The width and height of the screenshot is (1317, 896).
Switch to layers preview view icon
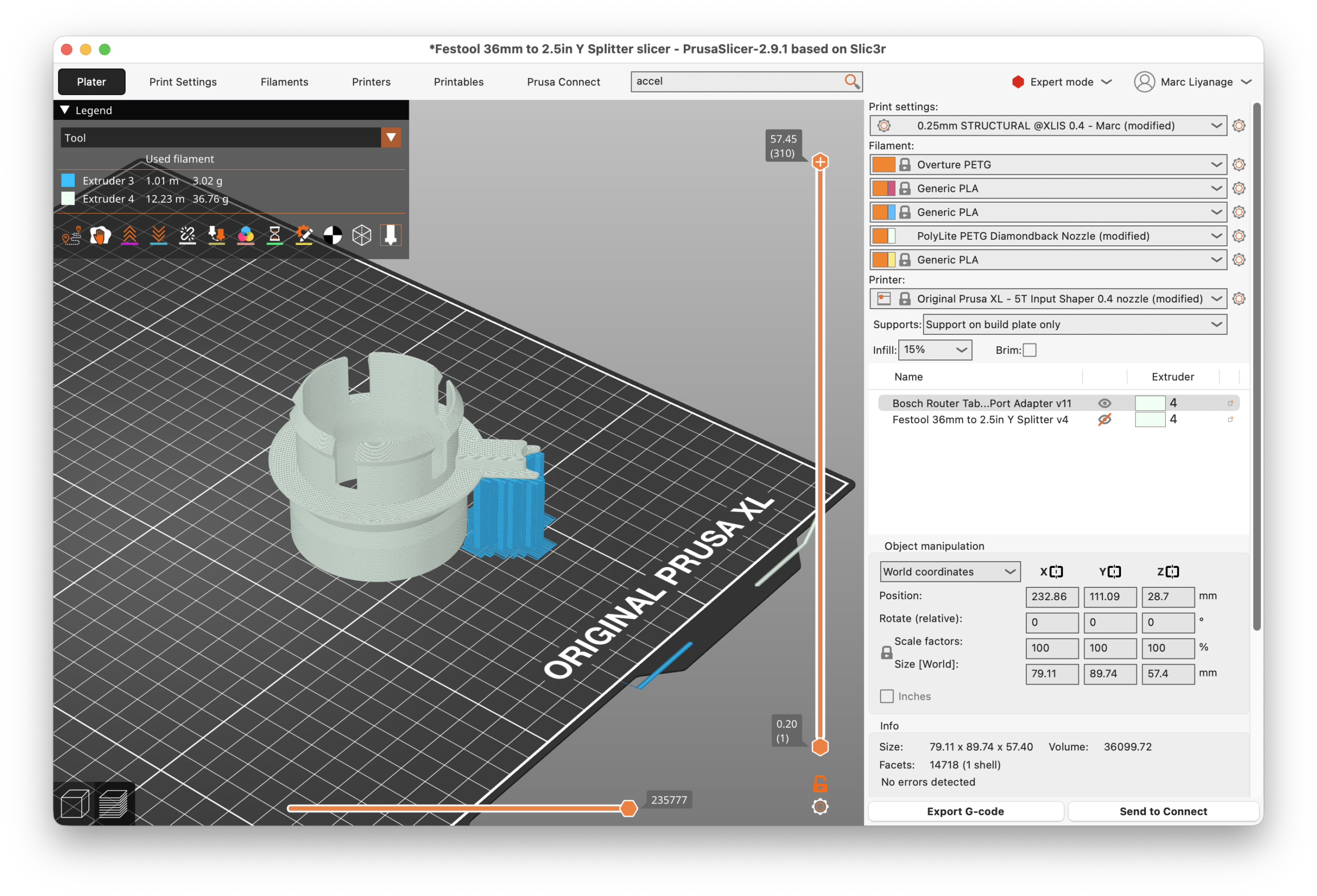point(113,803)
